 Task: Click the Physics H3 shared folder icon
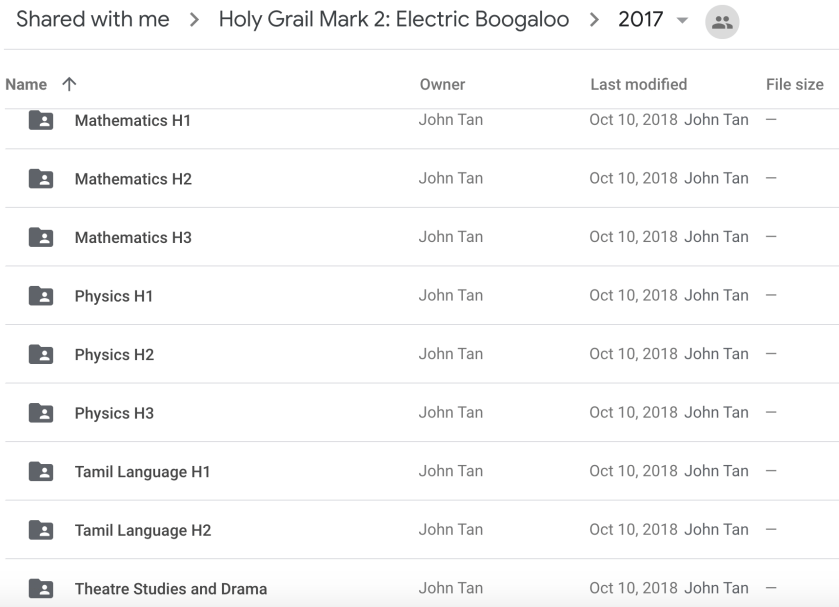pos(41,413)
